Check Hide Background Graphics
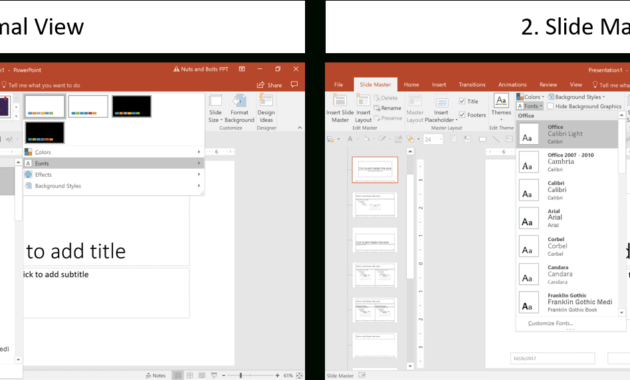The height and width of the screenshot is (380, 630). [x=550, y=106]
